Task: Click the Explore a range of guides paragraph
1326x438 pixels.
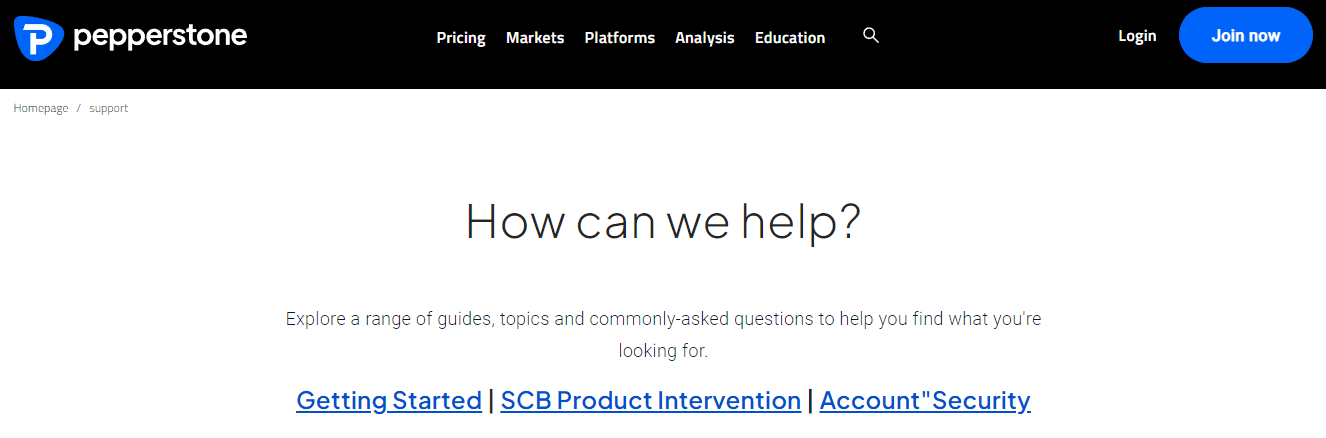Action: [663, 335]
